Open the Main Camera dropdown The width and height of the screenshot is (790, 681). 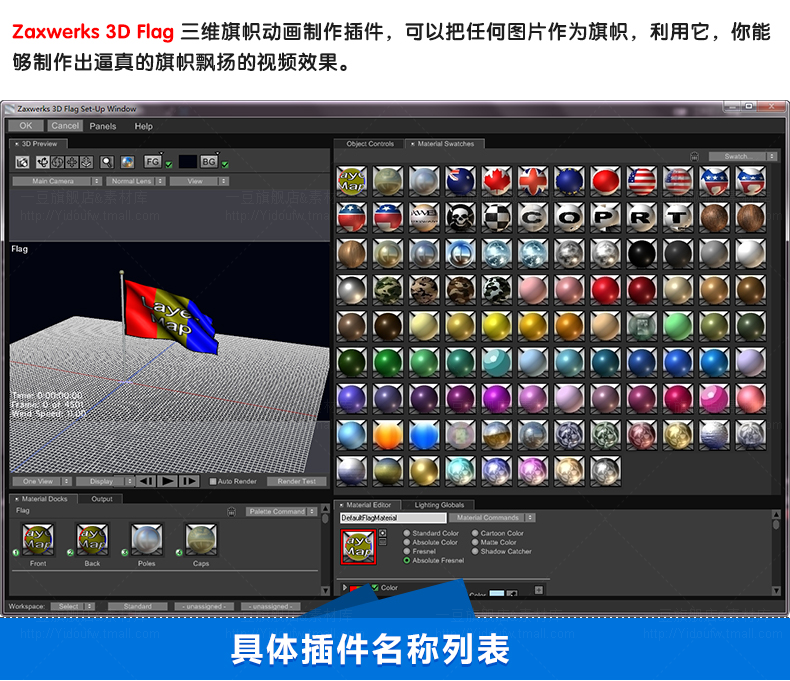point(57,181)
